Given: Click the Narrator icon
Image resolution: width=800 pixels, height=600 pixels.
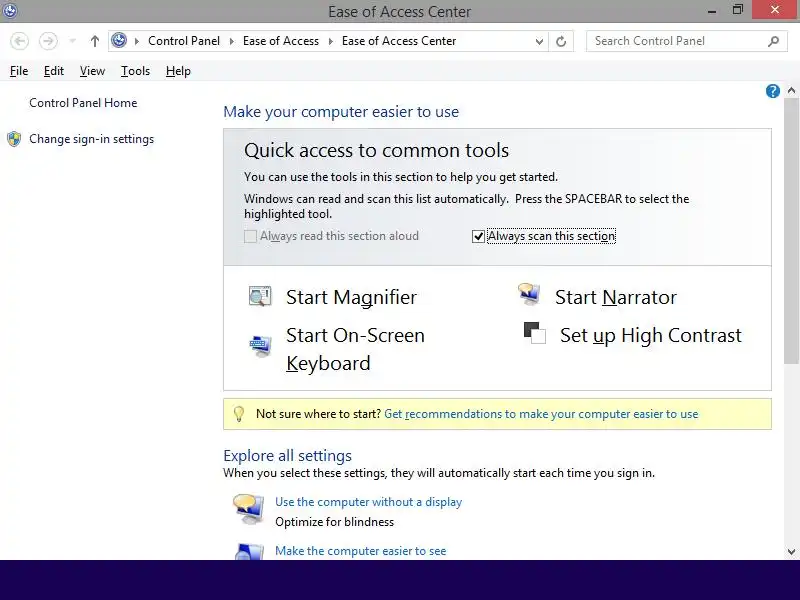Looking at the screenshot, I should tap(529, 294).
